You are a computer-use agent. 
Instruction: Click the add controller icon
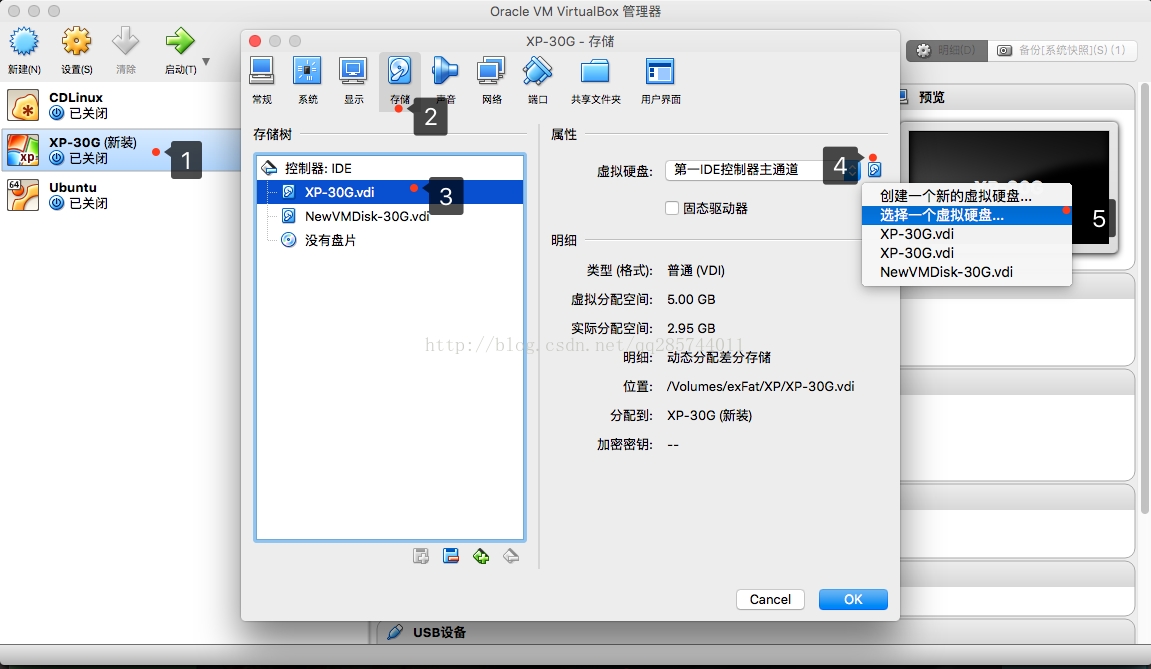pyautogui.click(x=481, y=556)
